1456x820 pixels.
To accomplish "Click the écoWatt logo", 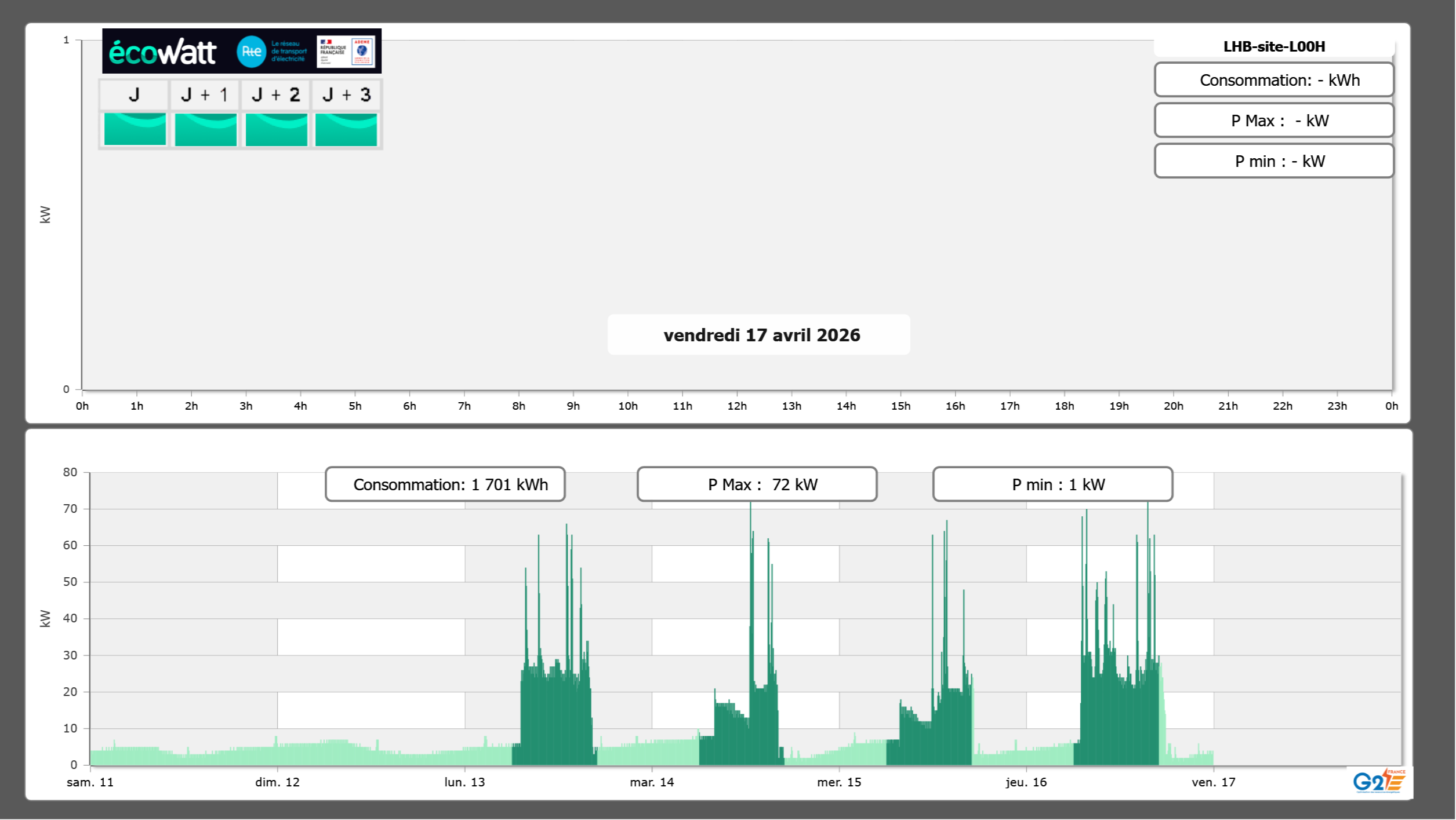I will point(163,52).
